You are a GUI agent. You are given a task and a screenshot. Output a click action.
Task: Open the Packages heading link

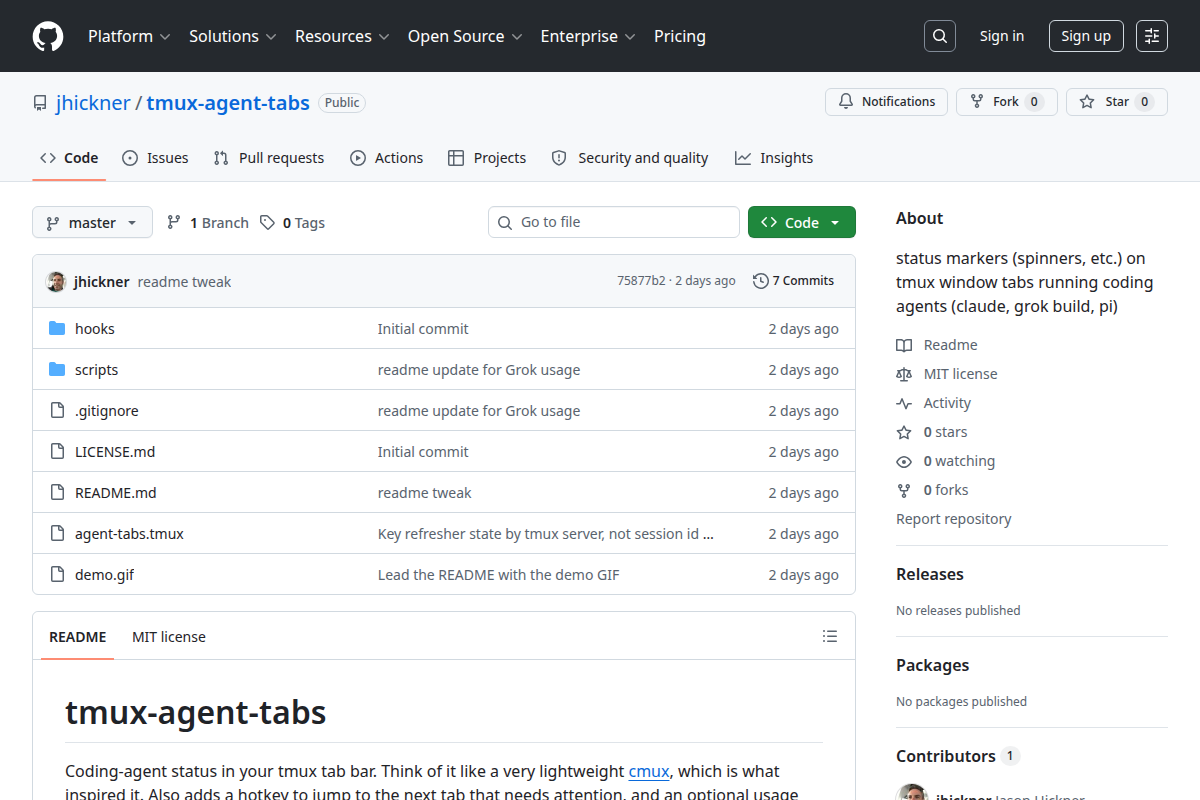point(932,665)
